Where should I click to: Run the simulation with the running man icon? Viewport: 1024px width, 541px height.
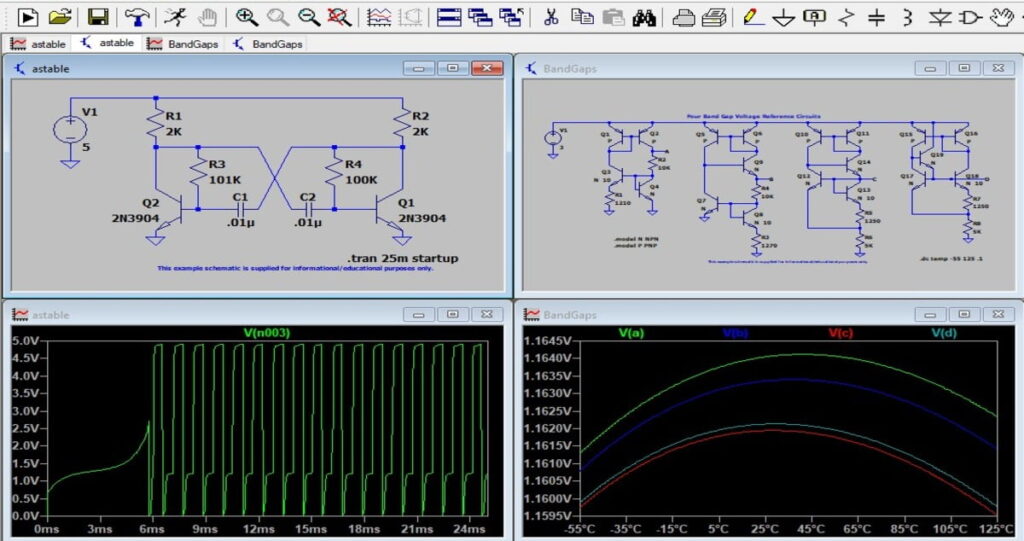(175, 17)
